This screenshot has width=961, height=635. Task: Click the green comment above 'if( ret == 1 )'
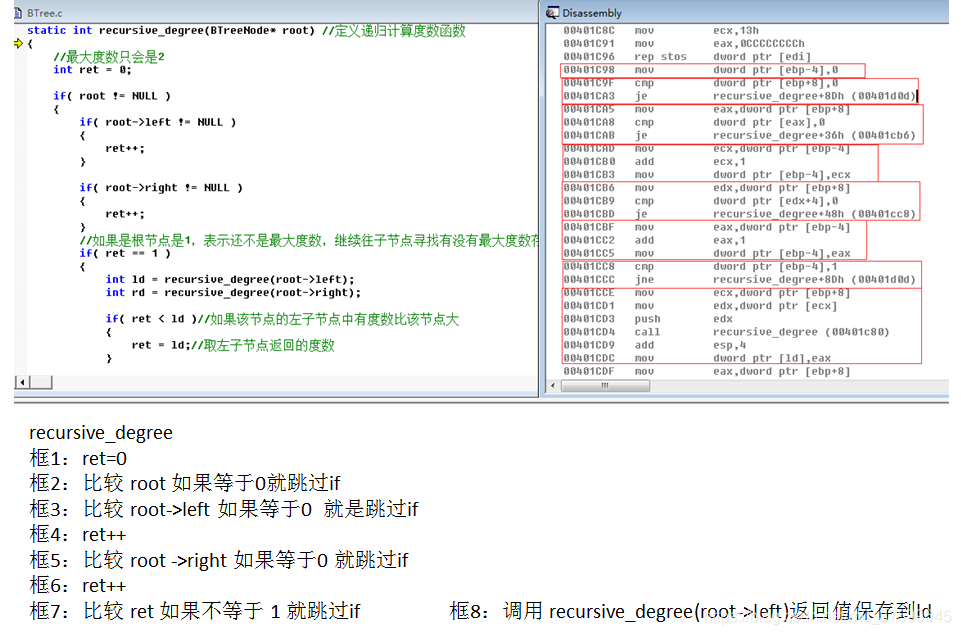click(309, 240)
